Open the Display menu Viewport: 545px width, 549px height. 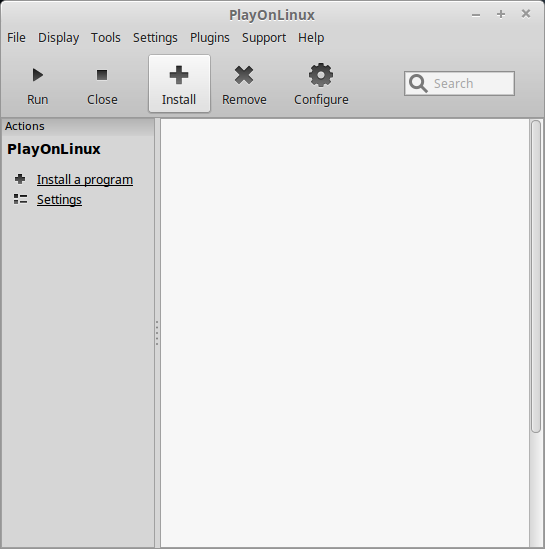click(x=58, y=37)
